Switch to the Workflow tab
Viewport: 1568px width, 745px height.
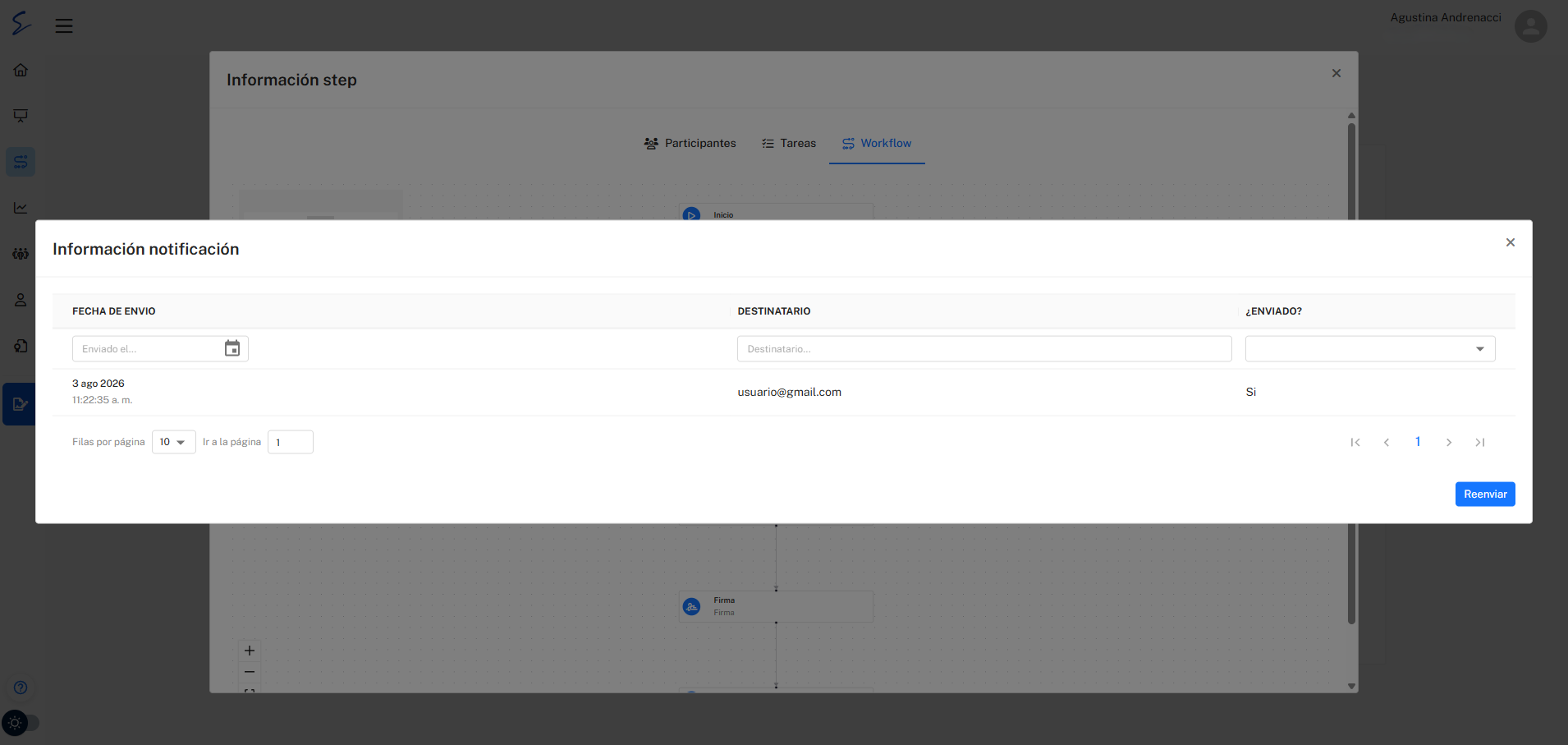click(x=877, y=143)
